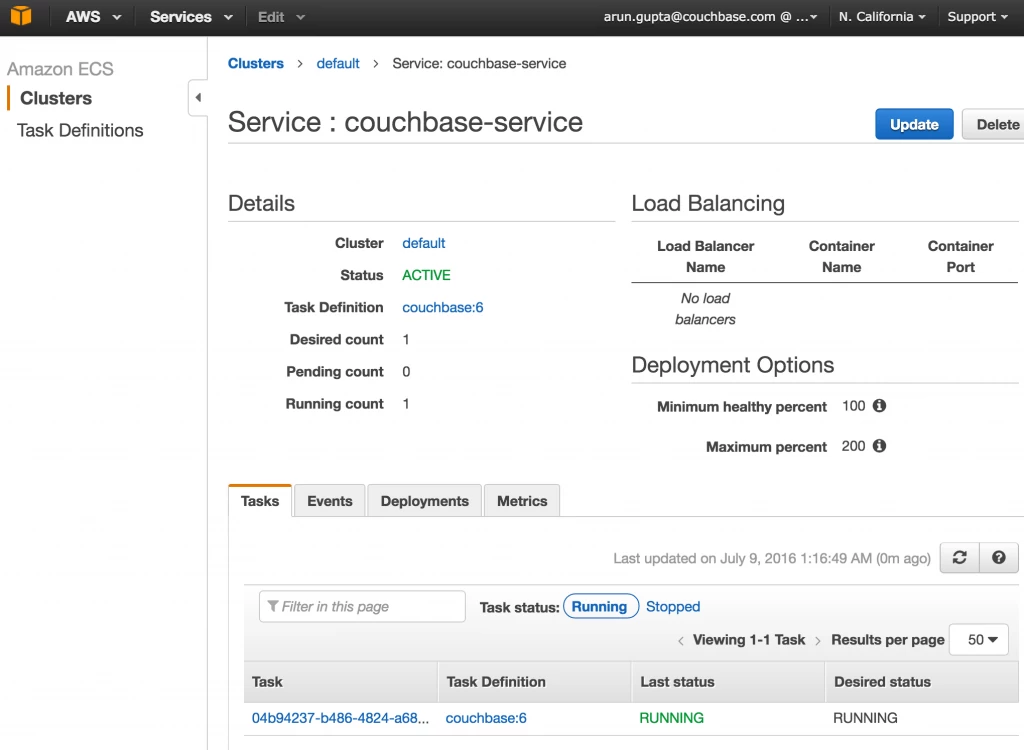Go to previous page of tasks

[x=680, y=640]
